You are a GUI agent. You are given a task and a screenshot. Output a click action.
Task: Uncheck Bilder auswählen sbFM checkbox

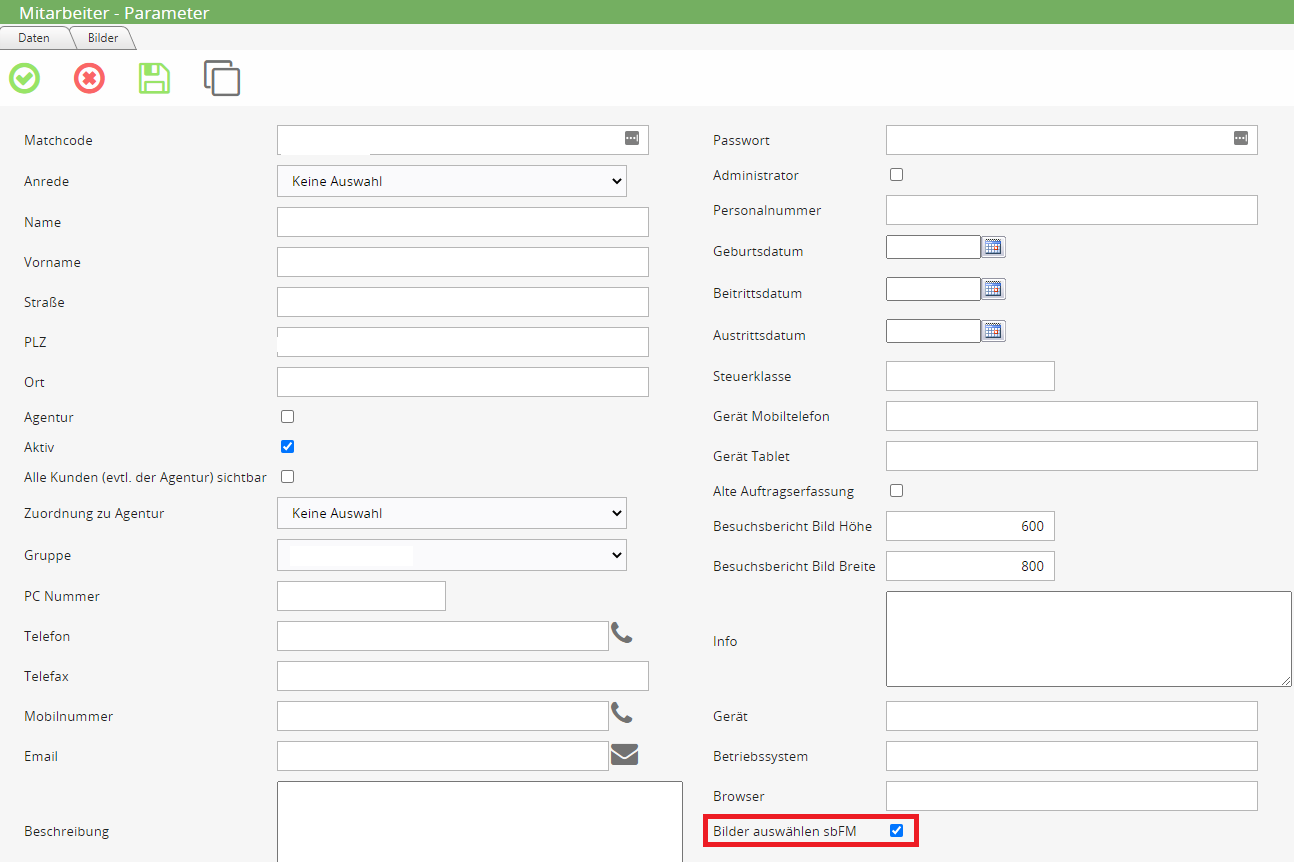point(896,830)
